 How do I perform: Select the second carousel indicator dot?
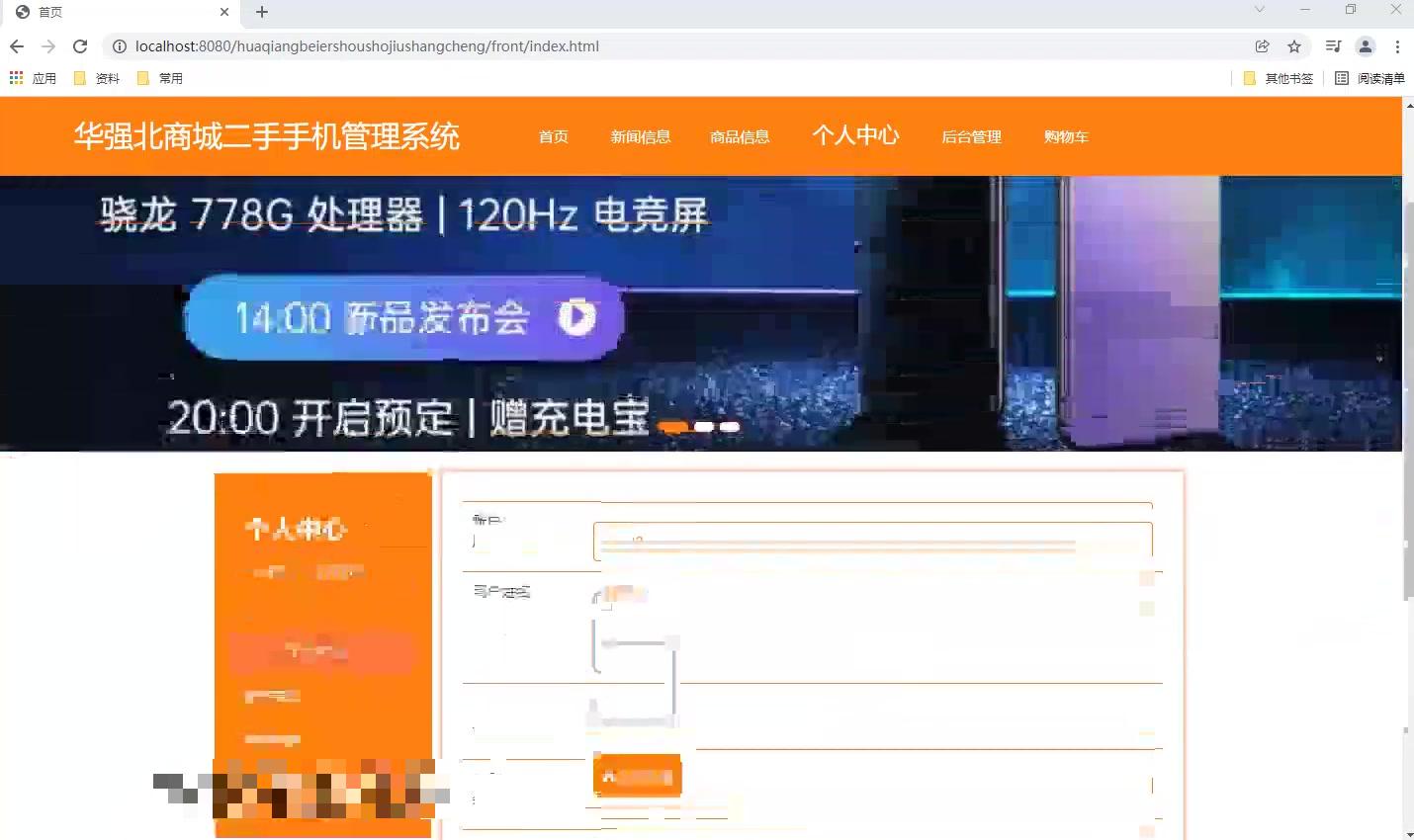pyautogui.click(x=704, y=427)
